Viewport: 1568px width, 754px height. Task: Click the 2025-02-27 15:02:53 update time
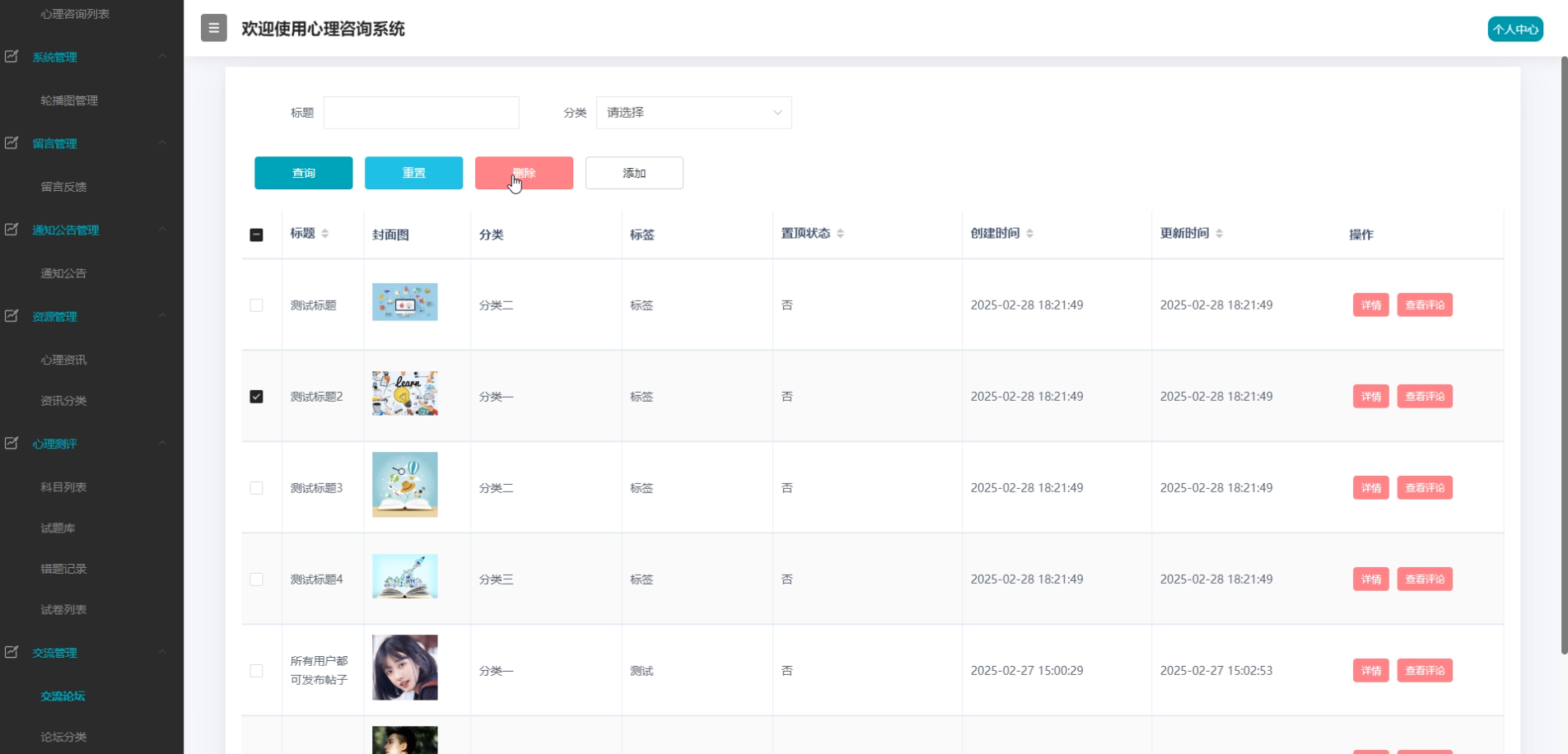click(x=1216, y=671)
